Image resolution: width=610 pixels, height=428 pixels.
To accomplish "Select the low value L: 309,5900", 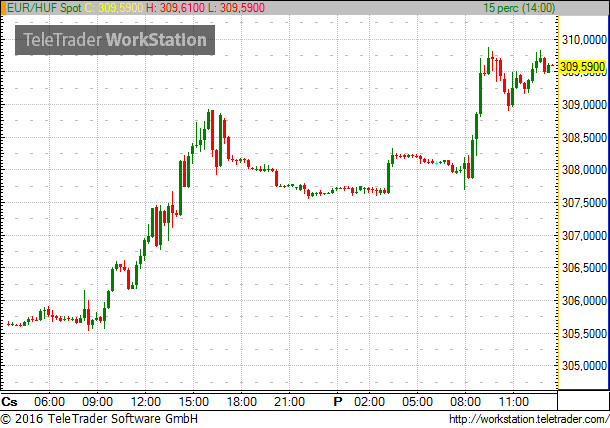I will [x=236, y=8].
